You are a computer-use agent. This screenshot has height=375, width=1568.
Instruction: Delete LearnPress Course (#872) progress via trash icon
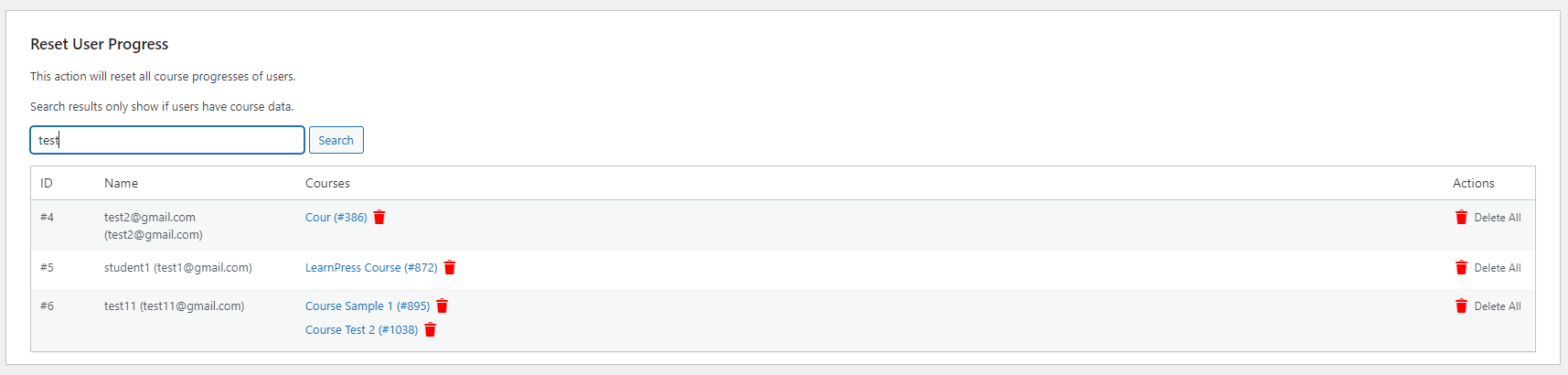click(x=450, y=268)
